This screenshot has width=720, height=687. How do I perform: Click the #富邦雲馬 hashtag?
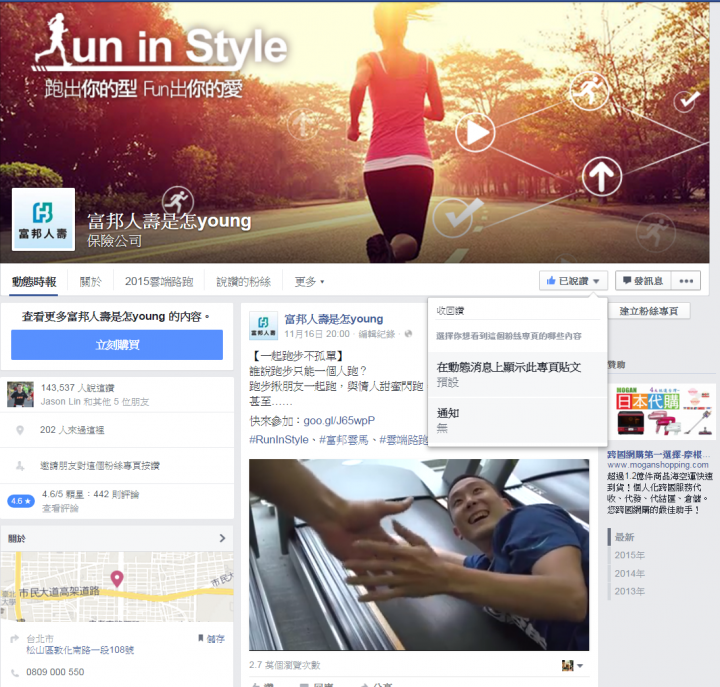[x=344, y=439]
